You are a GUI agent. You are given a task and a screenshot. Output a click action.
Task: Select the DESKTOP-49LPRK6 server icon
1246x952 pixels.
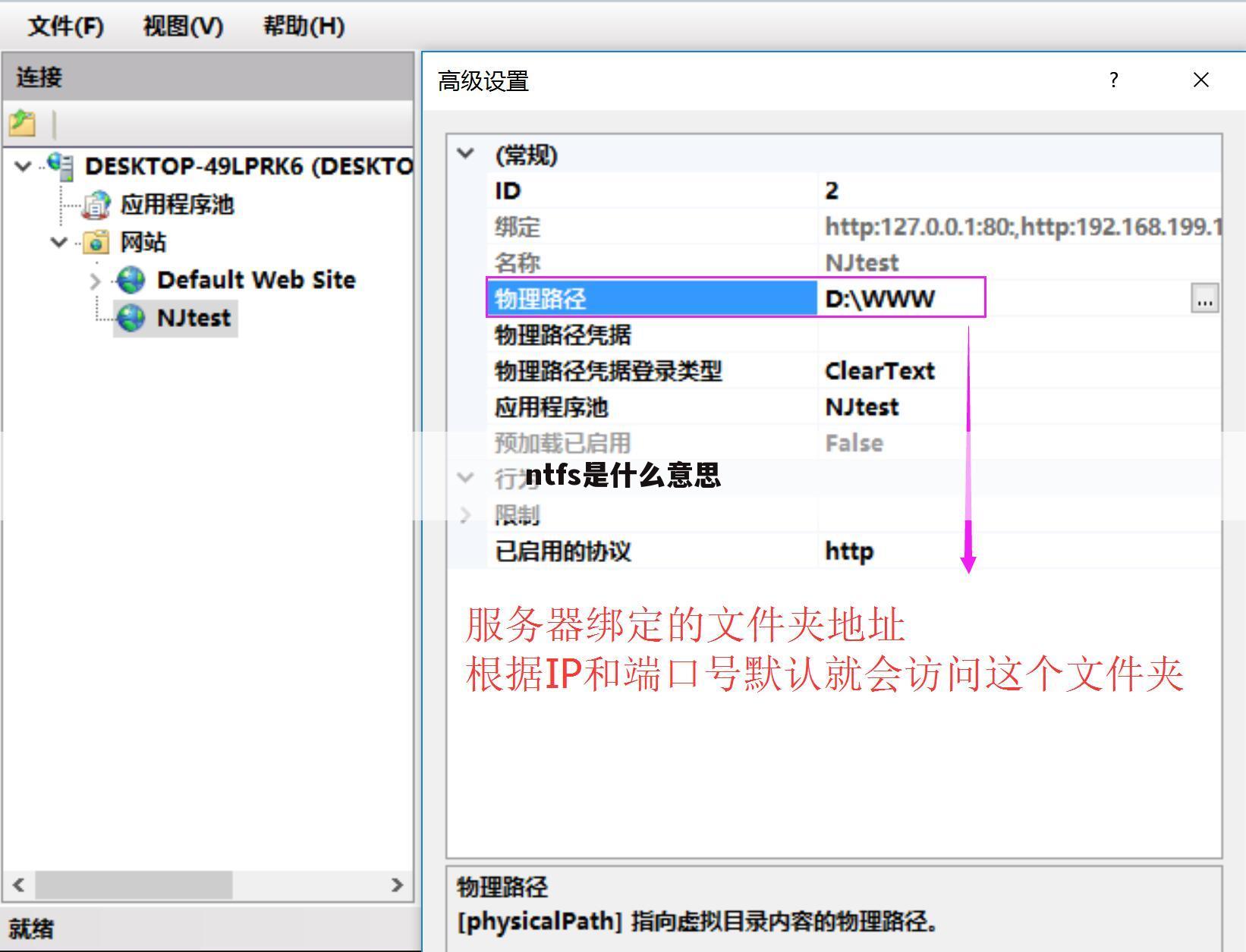coord(59,165)
